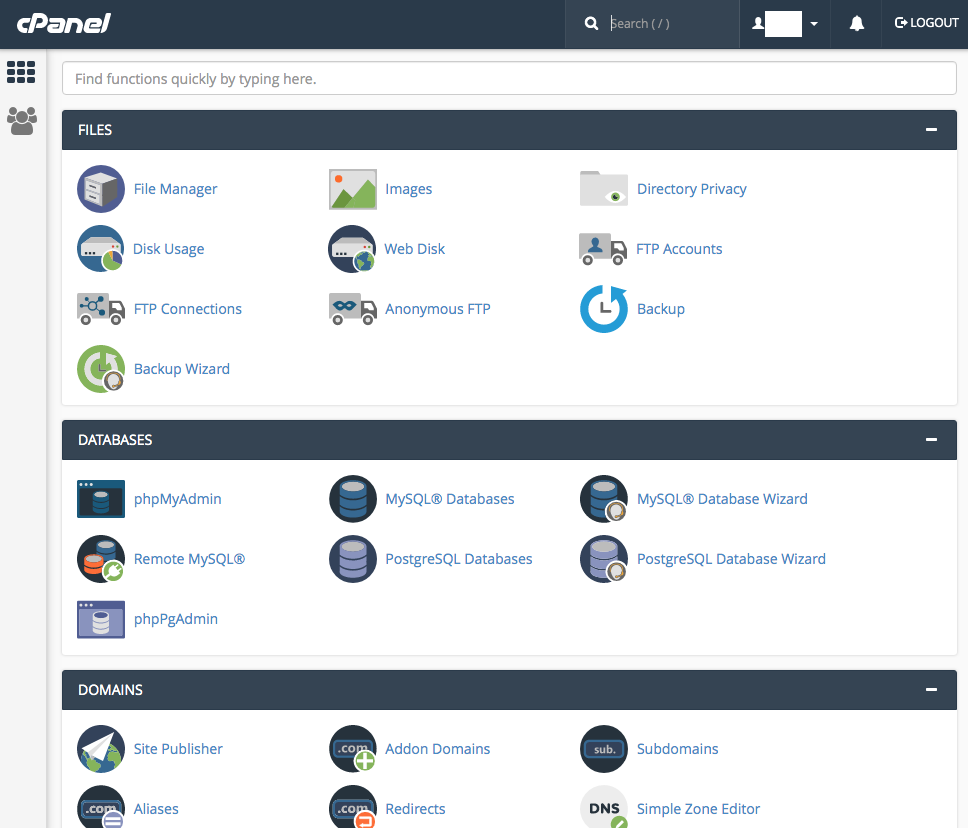
Task: Open the notifications bell
Action: pos(856,23)
